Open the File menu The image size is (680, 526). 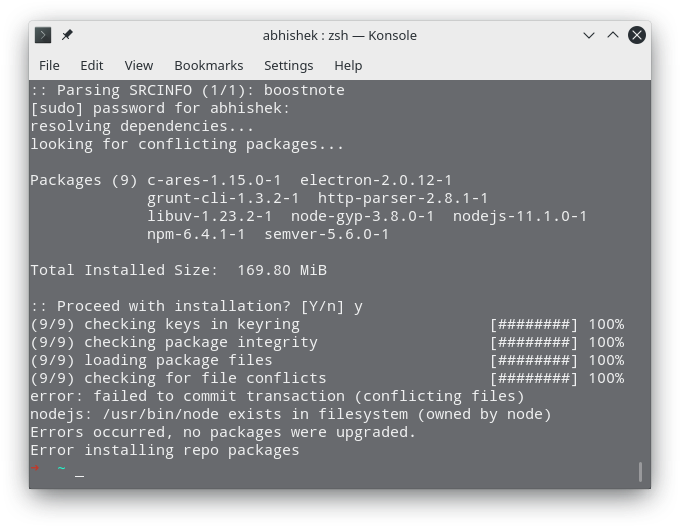click(49, 65)
